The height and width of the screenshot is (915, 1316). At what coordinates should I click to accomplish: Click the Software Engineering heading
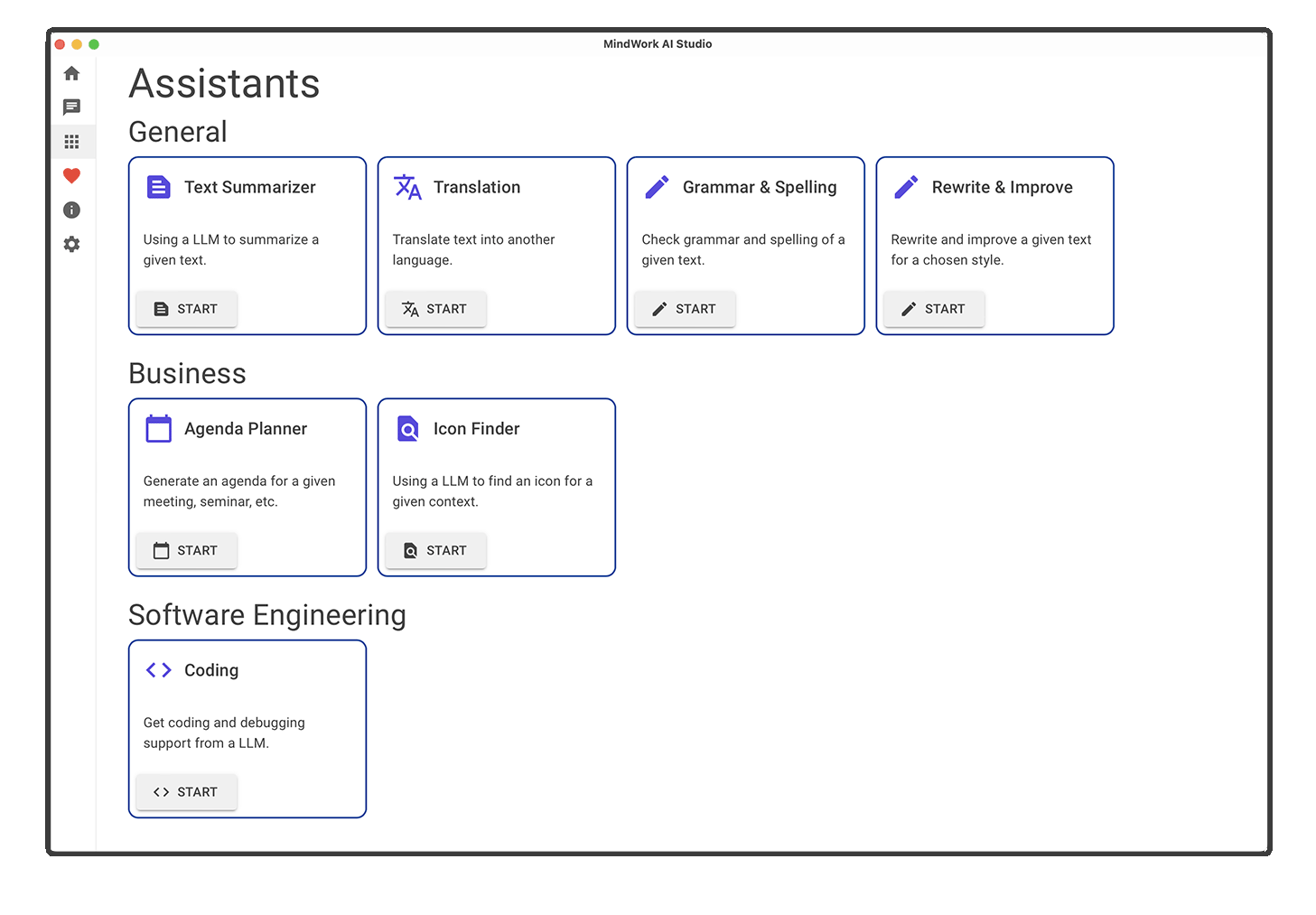[x=267, y=615]
